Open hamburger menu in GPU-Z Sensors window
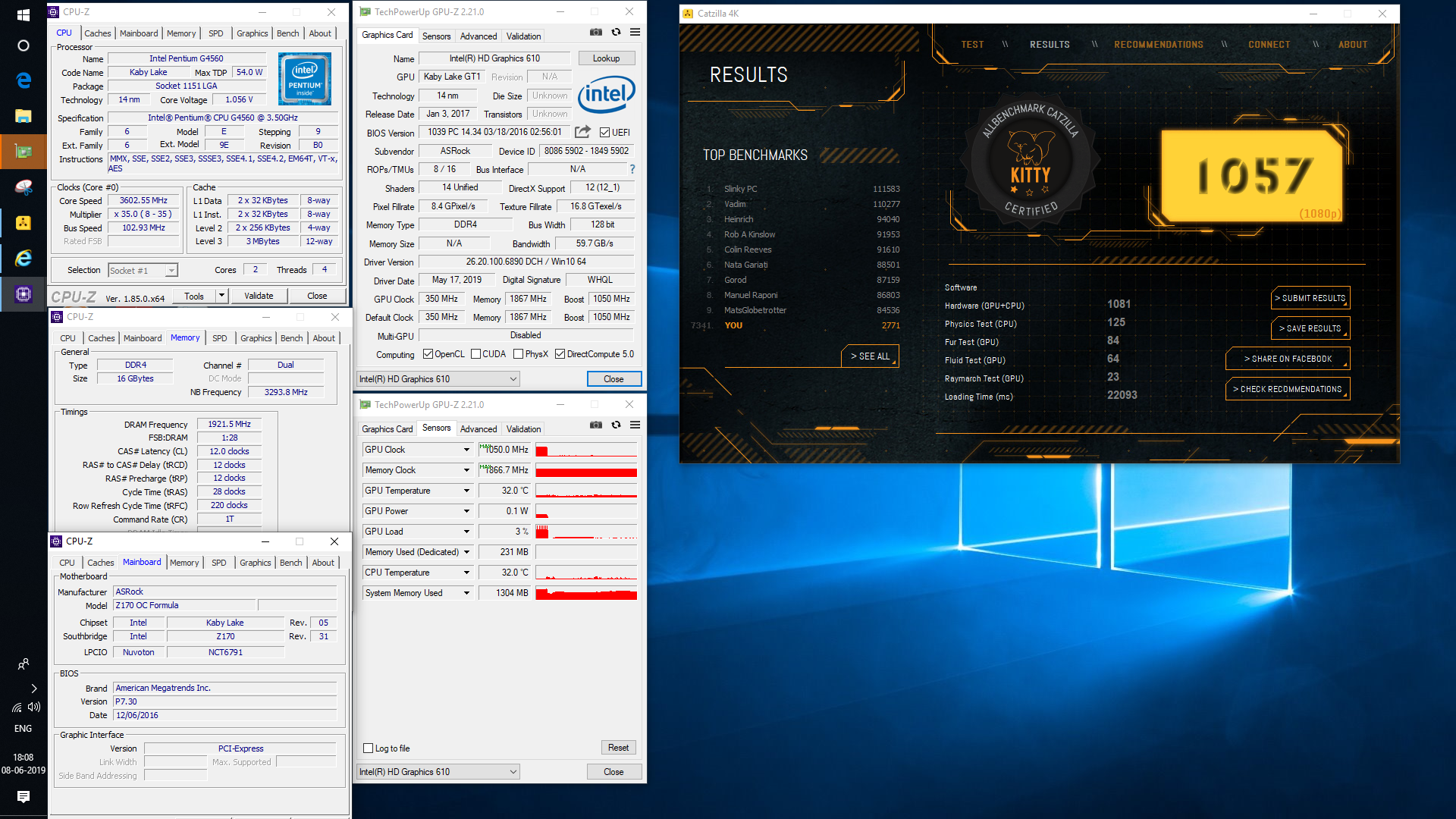This screenshot has height=819, width=1456. [635, 425]
